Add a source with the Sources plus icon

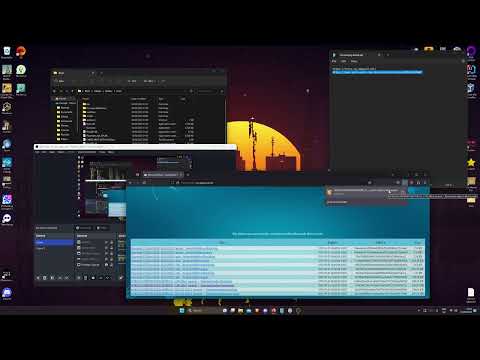79,278
